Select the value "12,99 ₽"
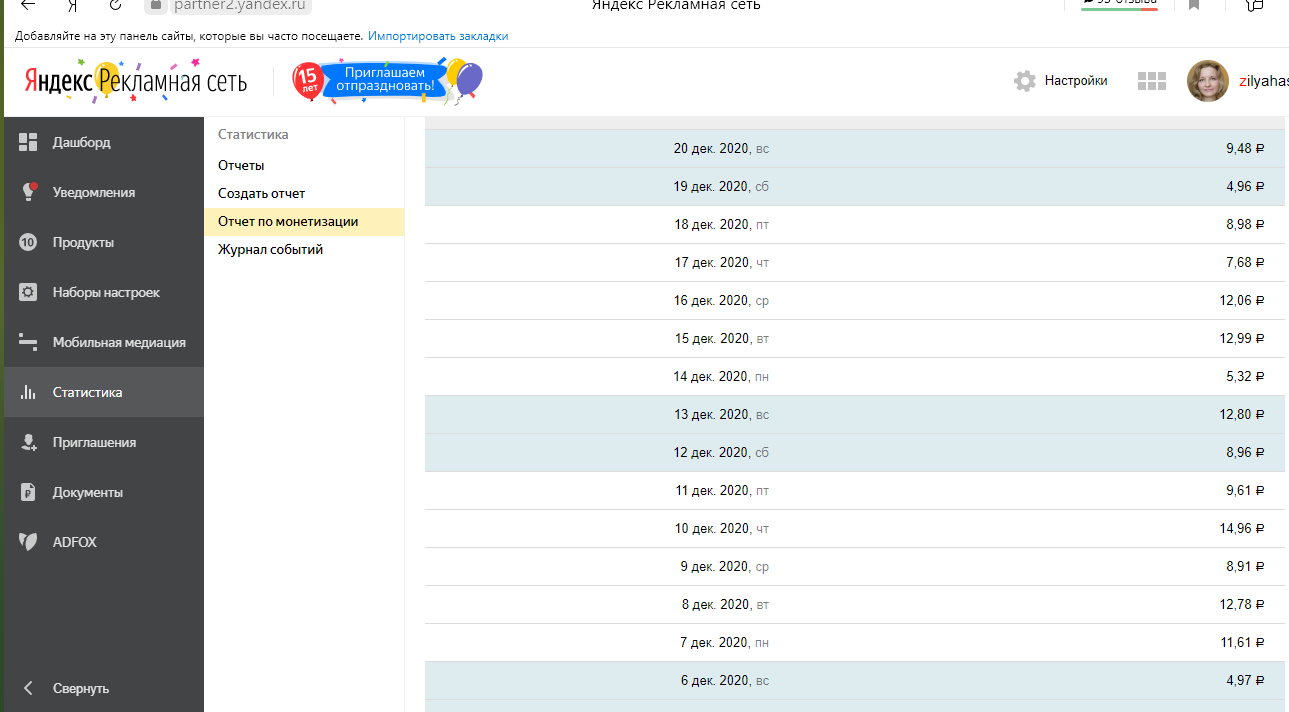Viewport: 1289px width, 712px height. [x=1242, y=339]
